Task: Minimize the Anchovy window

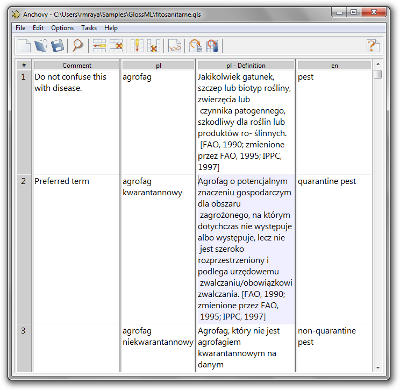Action: click(x=339, y=12)
